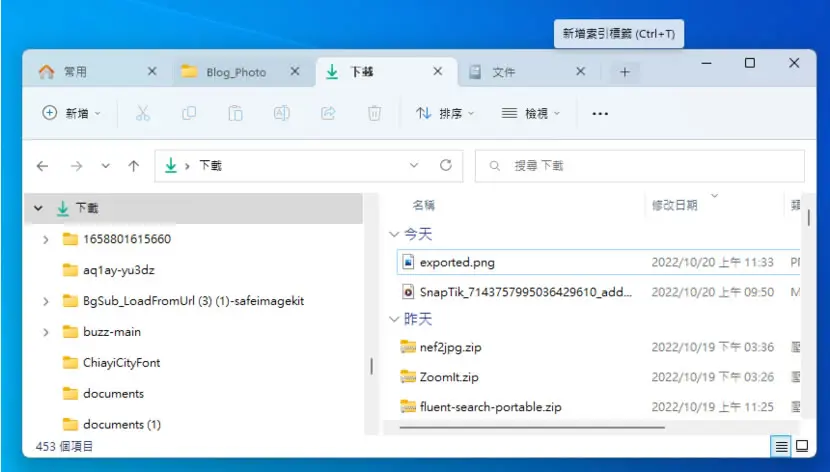Open the 檢視 view dropdown
830x472 pixels.
(x=530, y=113)
